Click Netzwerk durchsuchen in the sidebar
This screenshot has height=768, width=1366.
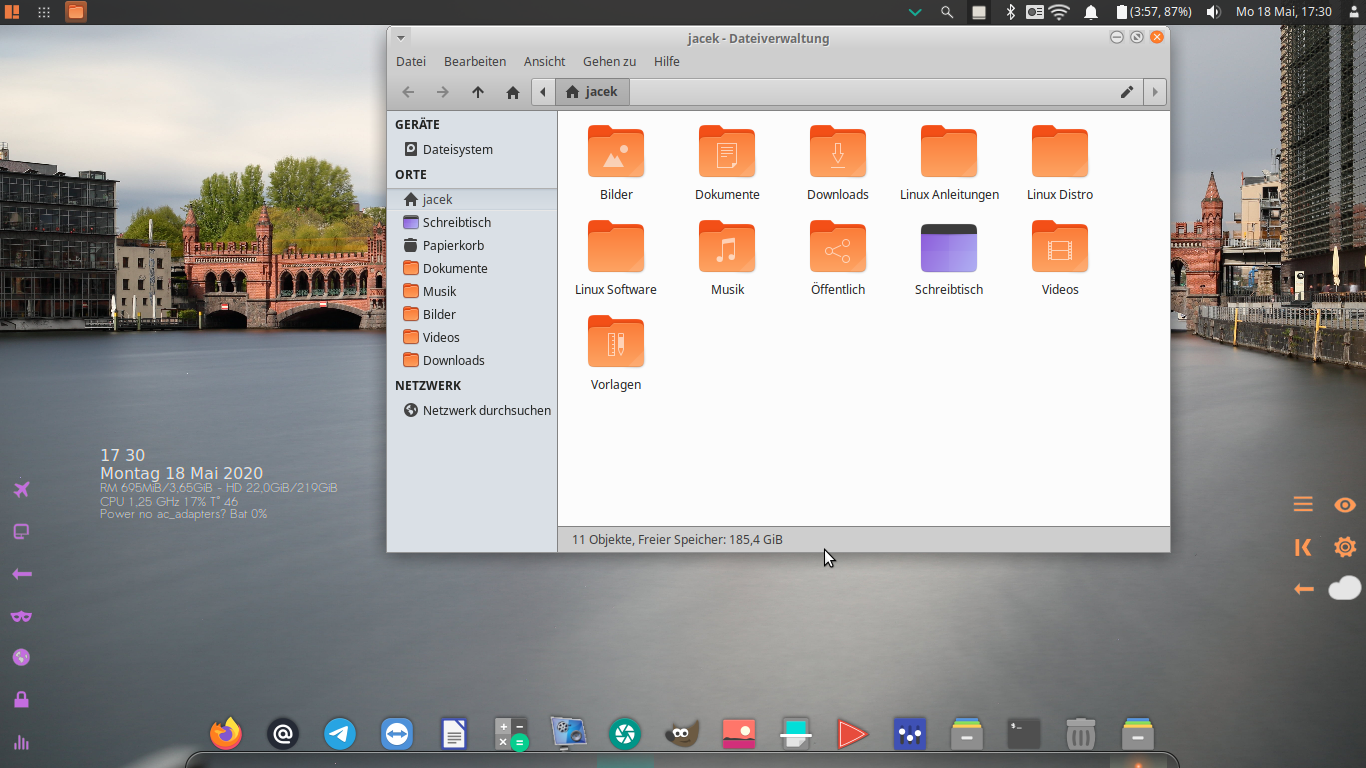pyautogui.click(x=472, y=410)
